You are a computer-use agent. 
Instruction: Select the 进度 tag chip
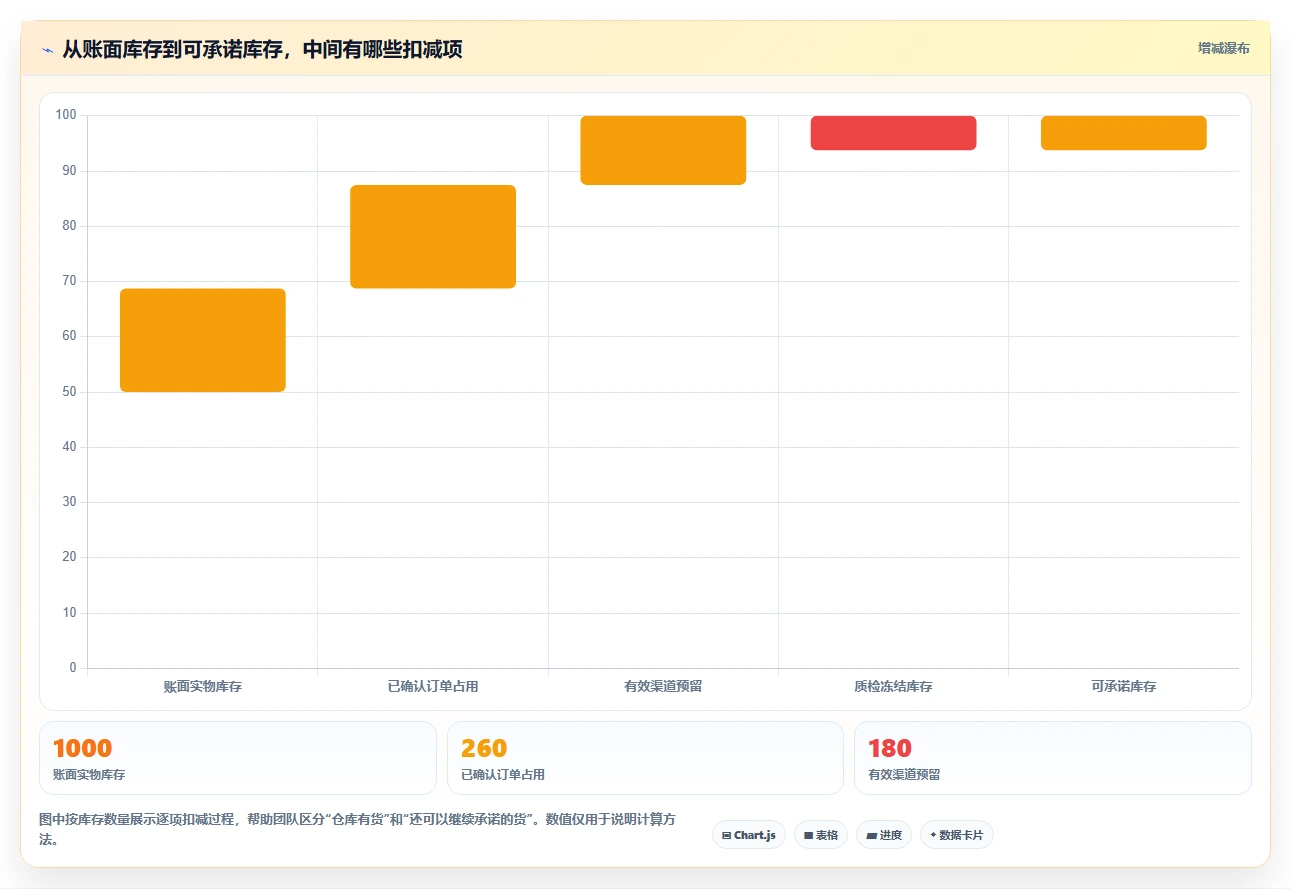point(884,835)
